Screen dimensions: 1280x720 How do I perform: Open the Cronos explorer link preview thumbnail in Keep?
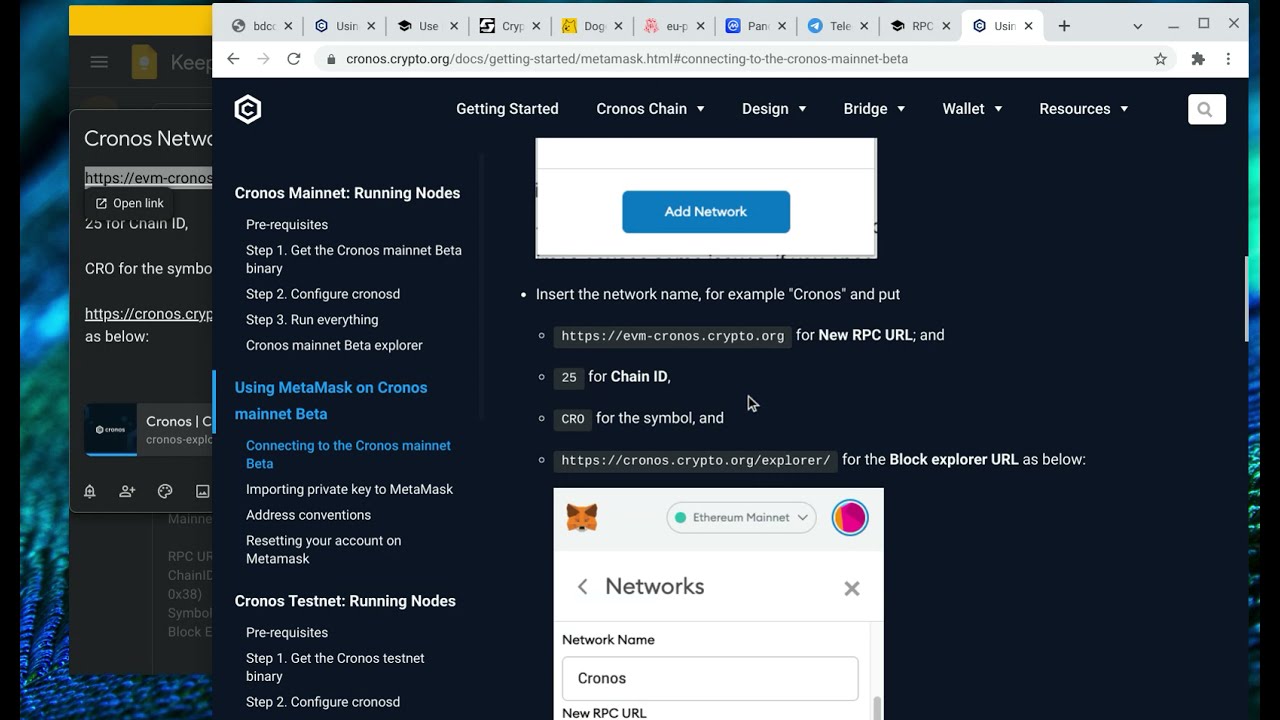(x=111, y=430)
